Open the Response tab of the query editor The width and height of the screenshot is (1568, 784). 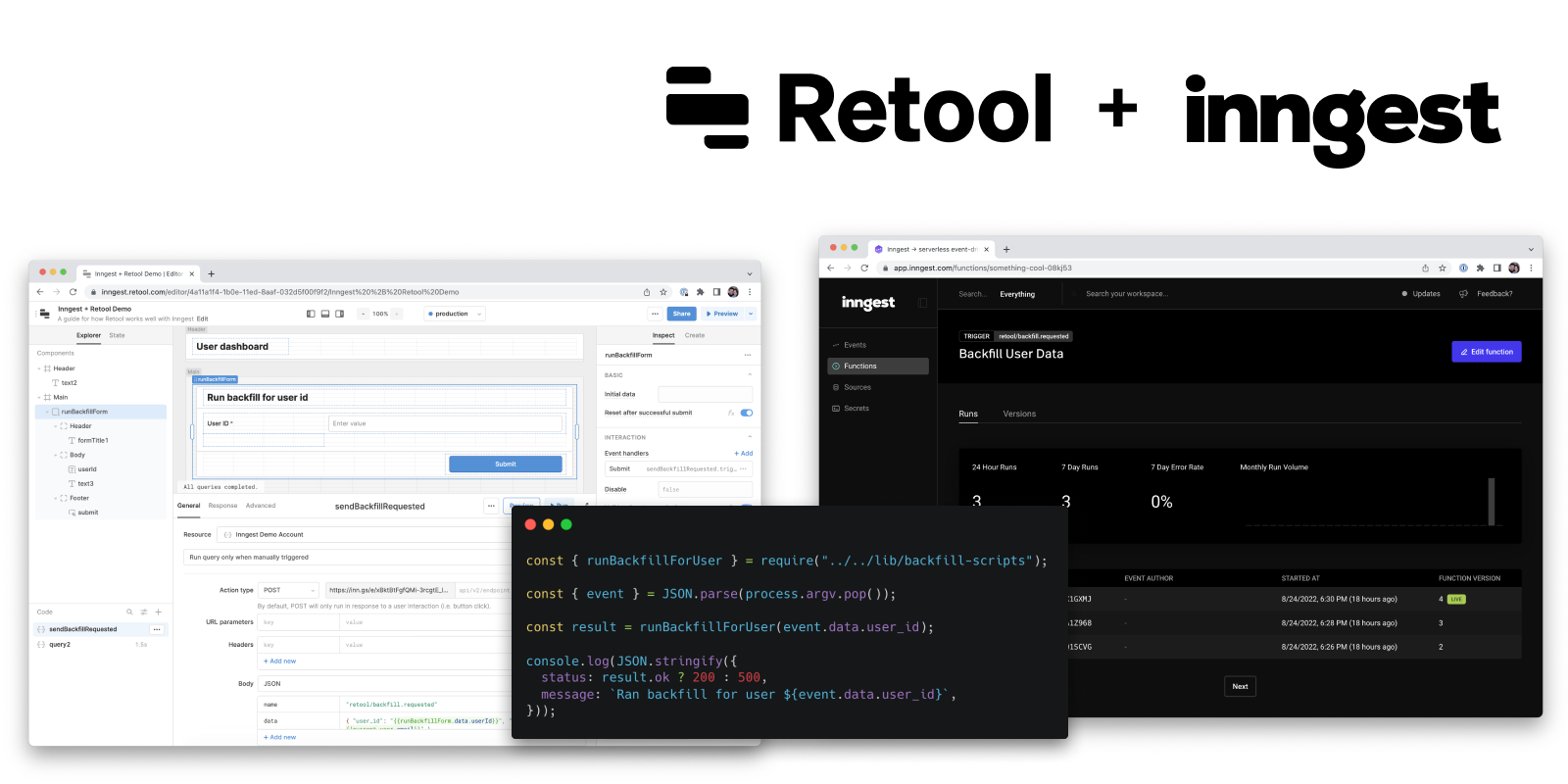coord(222,506)
